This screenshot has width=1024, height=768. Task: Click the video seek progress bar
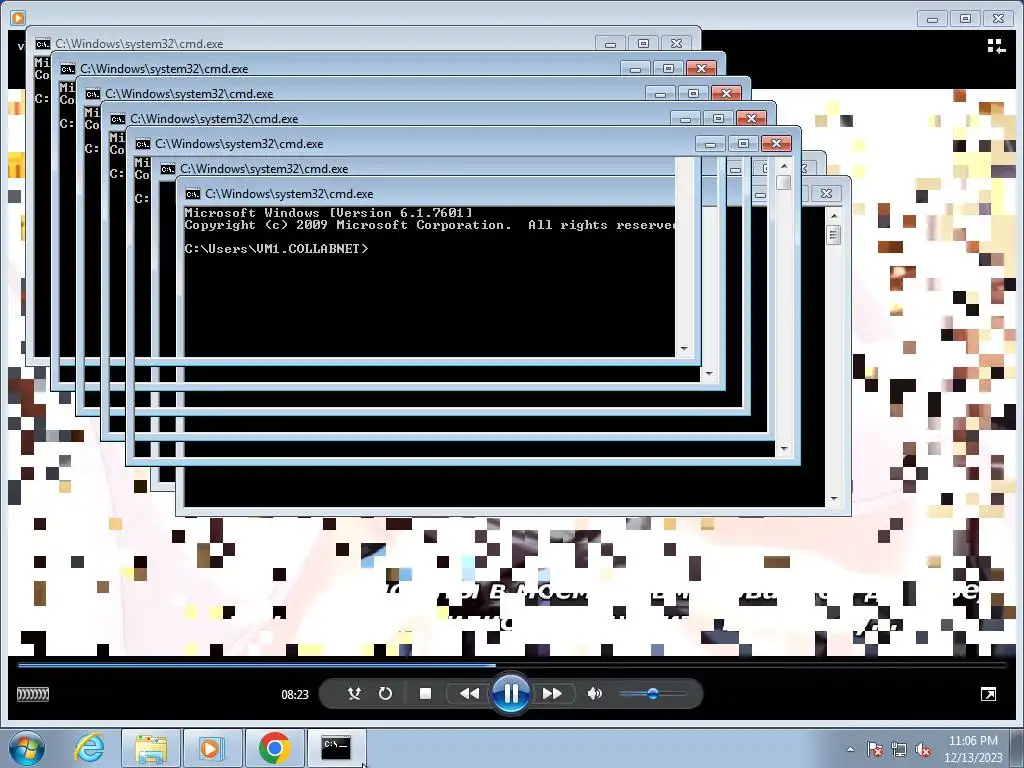coord(512,665)
